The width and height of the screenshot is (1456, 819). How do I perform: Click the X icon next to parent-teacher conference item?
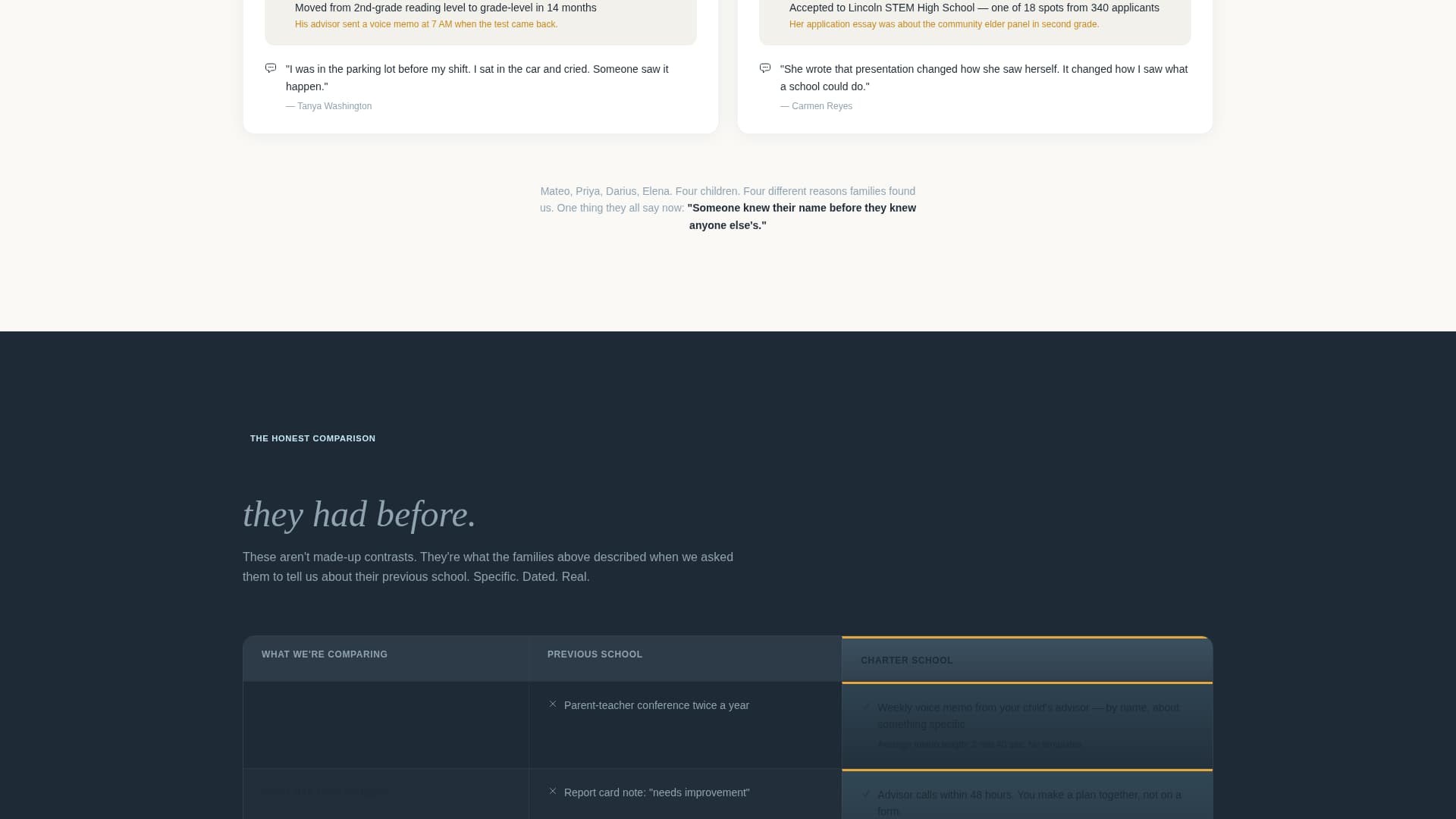553,705
